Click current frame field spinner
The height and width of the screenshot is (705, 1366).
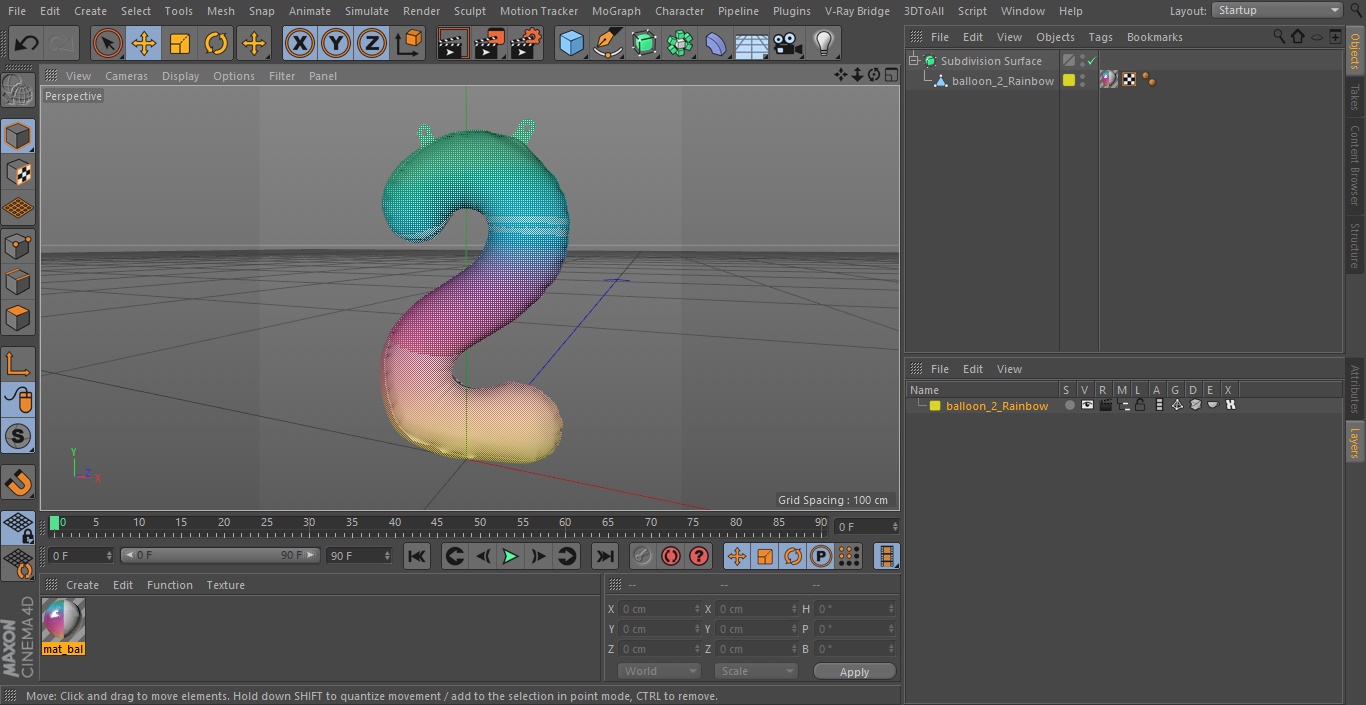tap(894, 526)
